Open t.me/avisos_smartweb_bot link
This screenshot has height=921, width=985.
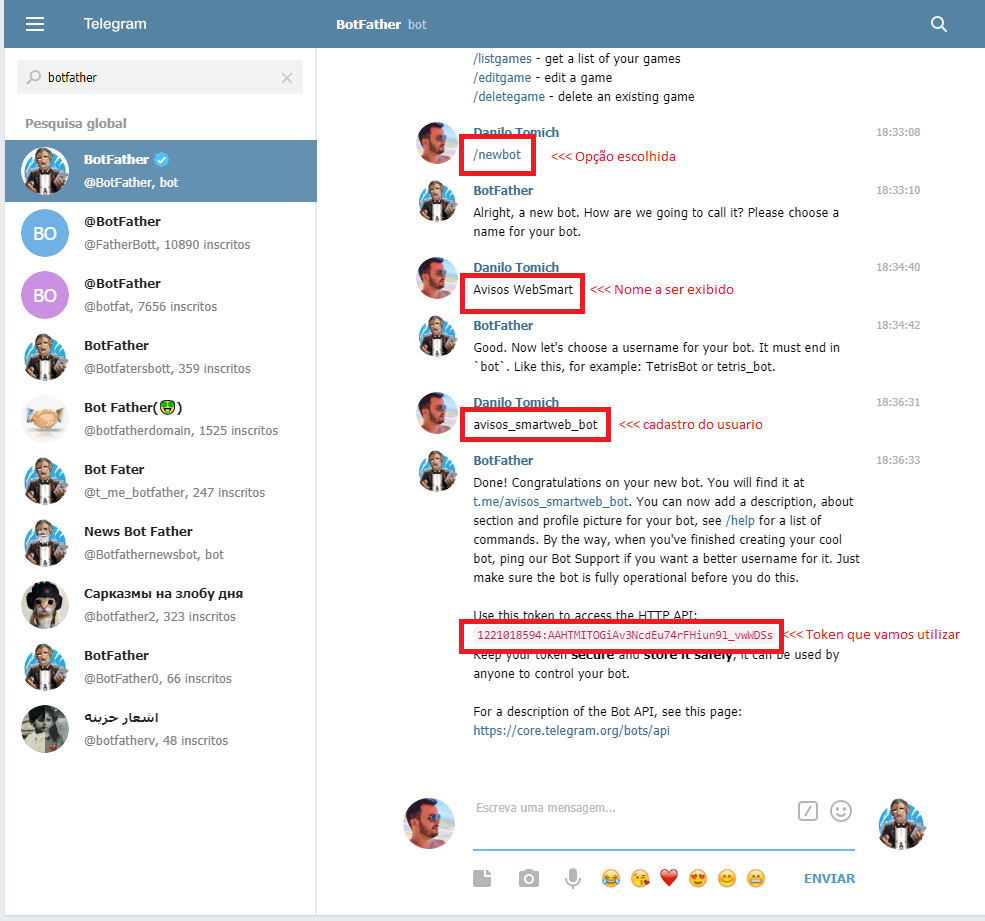(550, 501)
